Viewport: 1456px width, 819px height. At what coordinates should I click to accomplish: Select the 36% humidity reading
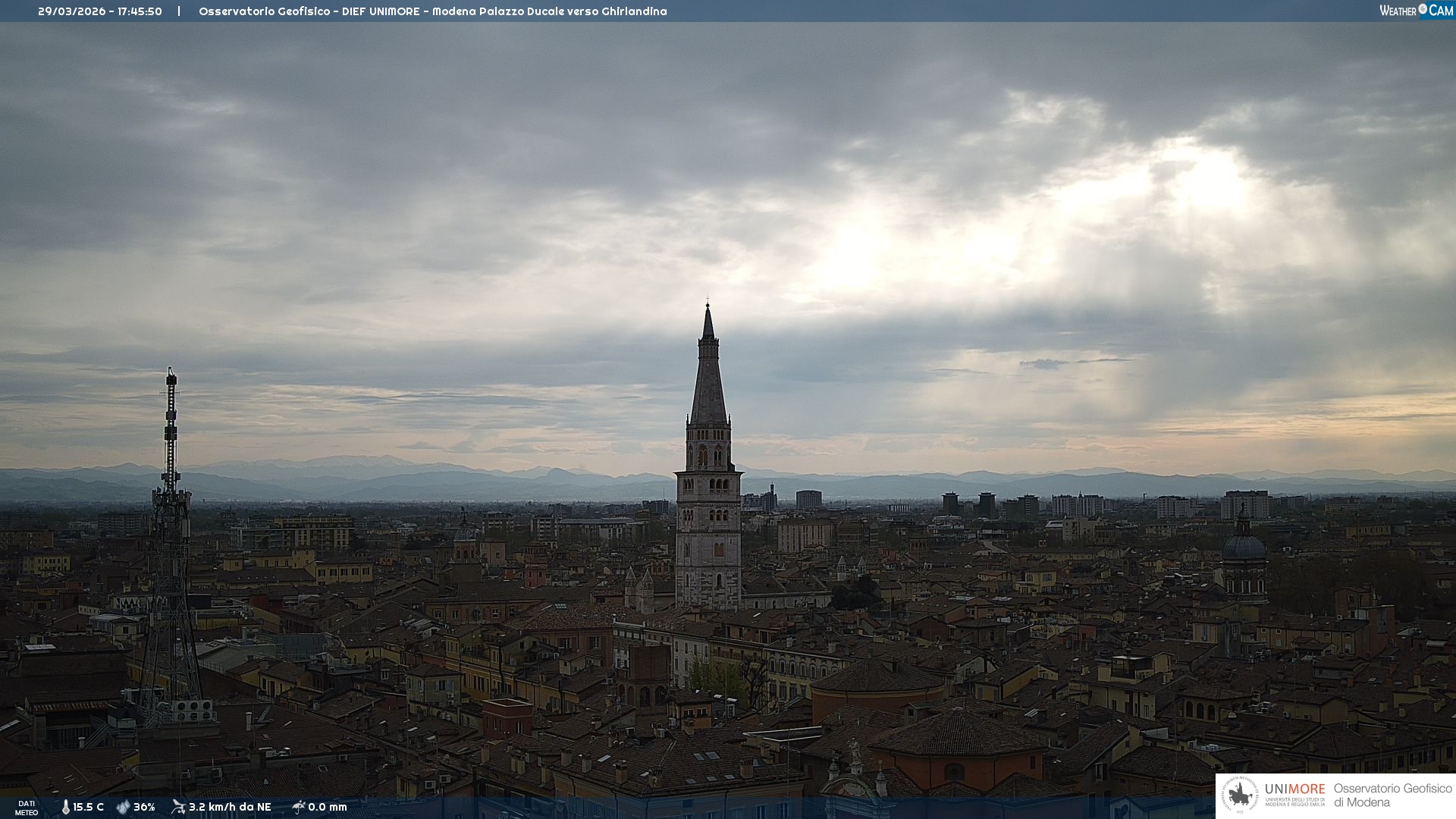(x=144, y=807)
